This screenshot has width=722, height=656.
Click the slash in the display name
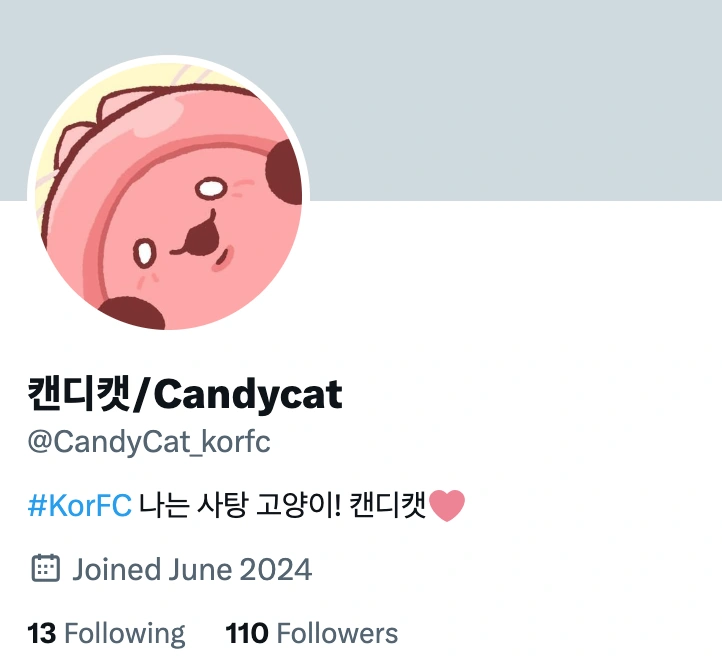click(143, 394)
